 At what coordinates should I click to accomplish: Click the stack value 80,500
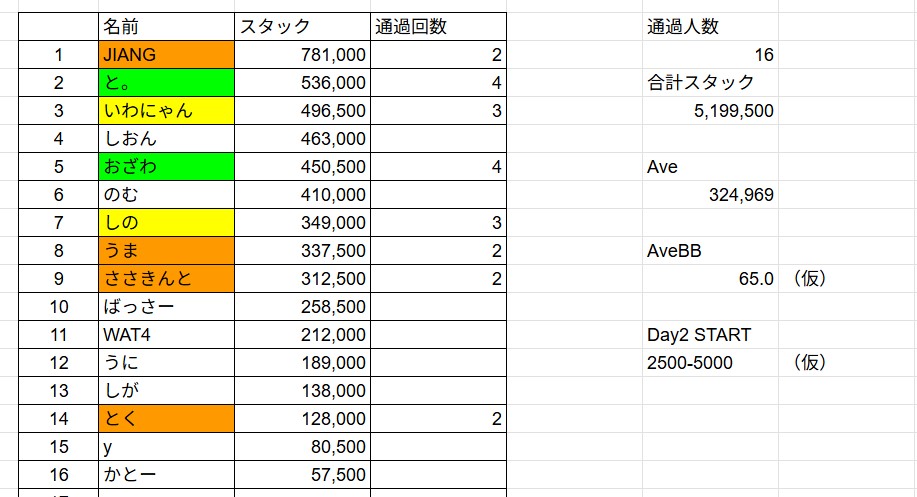tap(302, 447)
